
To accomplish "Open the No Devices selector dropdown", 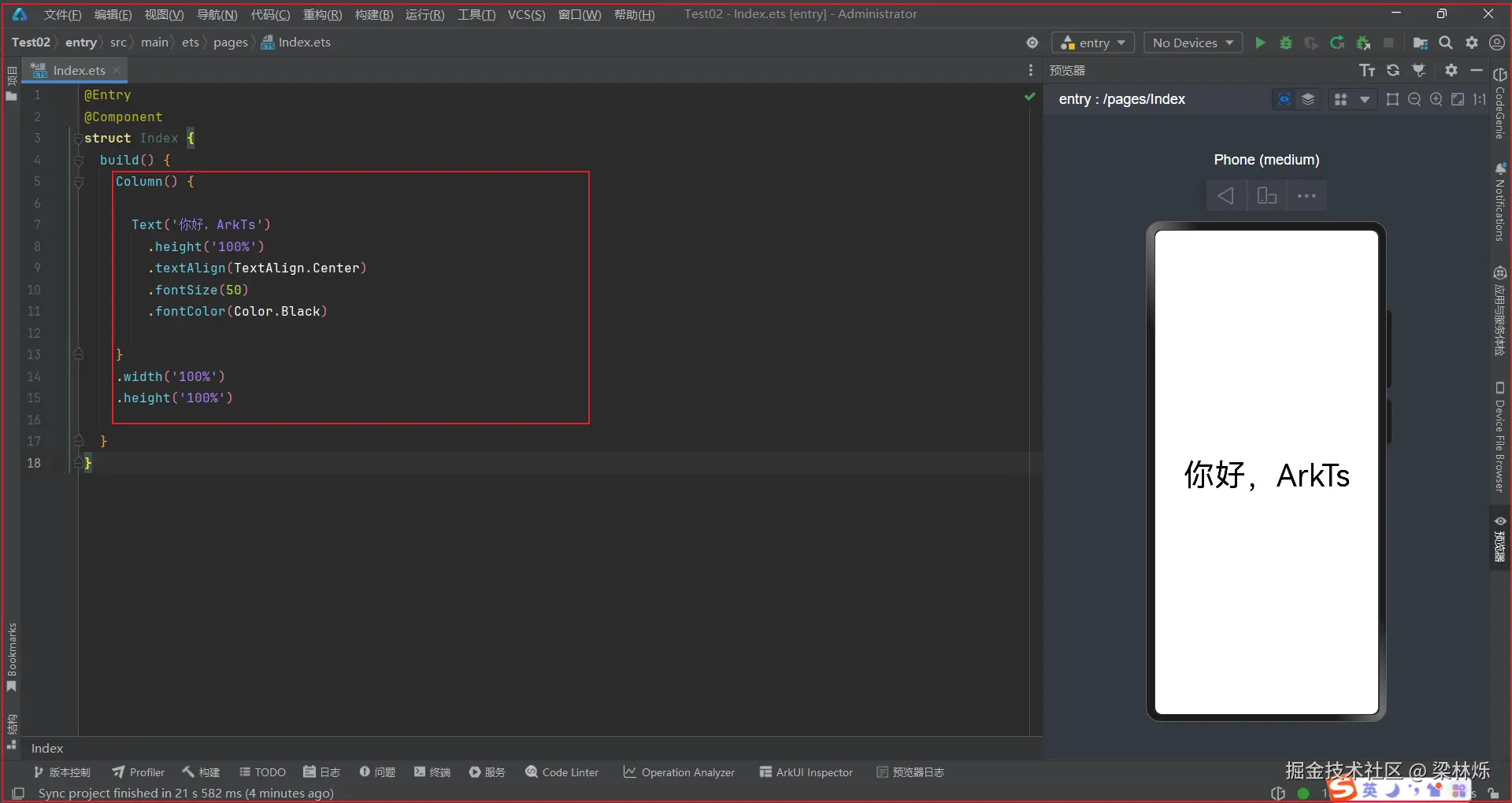I will click(1193, 43).
